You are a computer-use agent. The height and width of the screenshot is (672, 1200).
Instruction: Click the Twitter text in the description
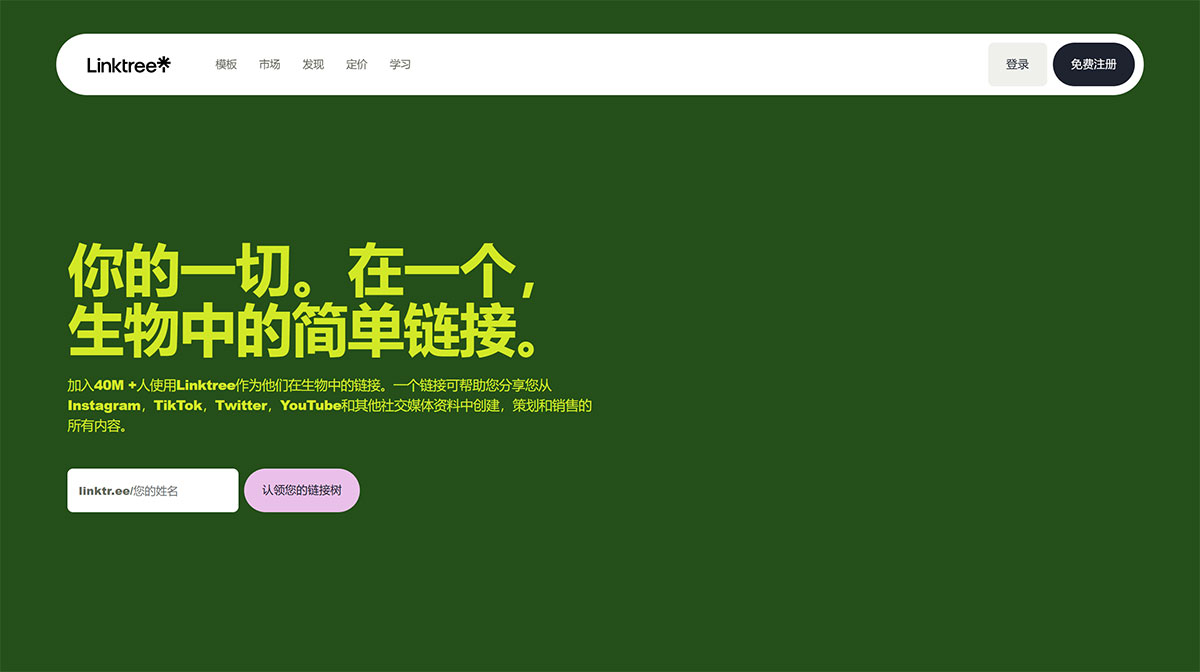[241, 405]
